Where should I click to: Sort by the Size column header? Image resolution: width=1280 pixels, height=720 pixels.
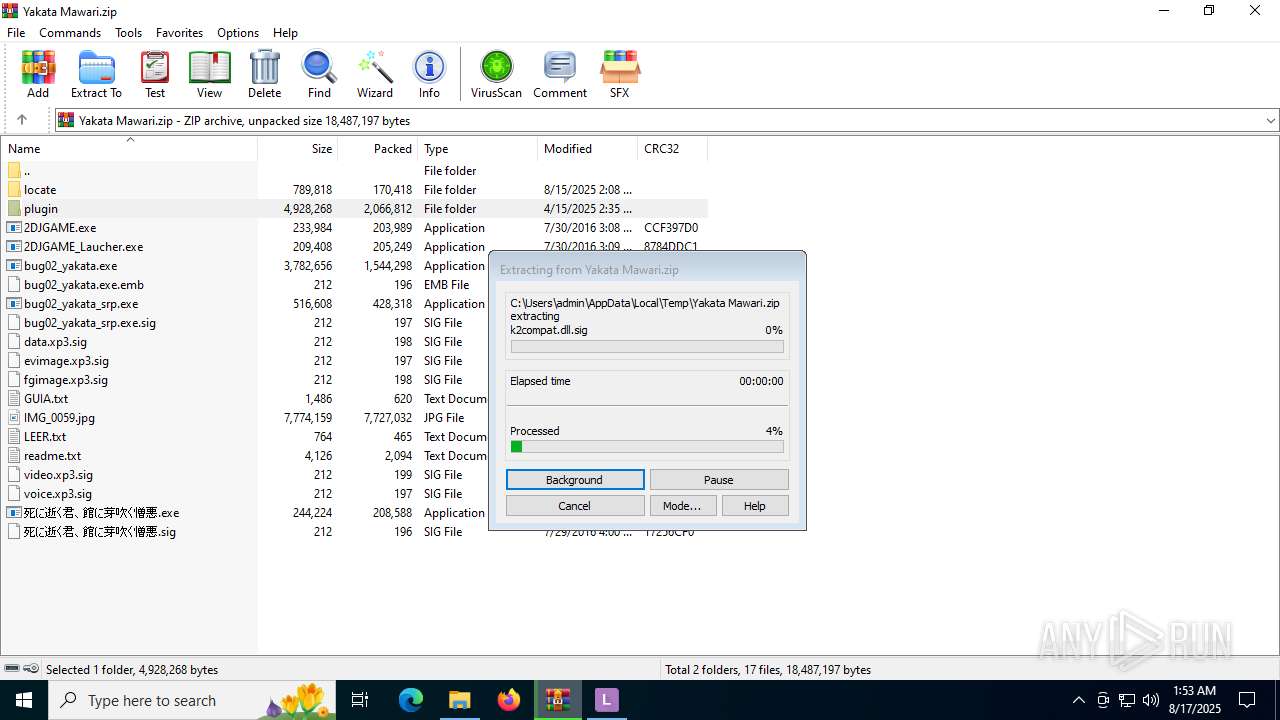tap(298, 148)
